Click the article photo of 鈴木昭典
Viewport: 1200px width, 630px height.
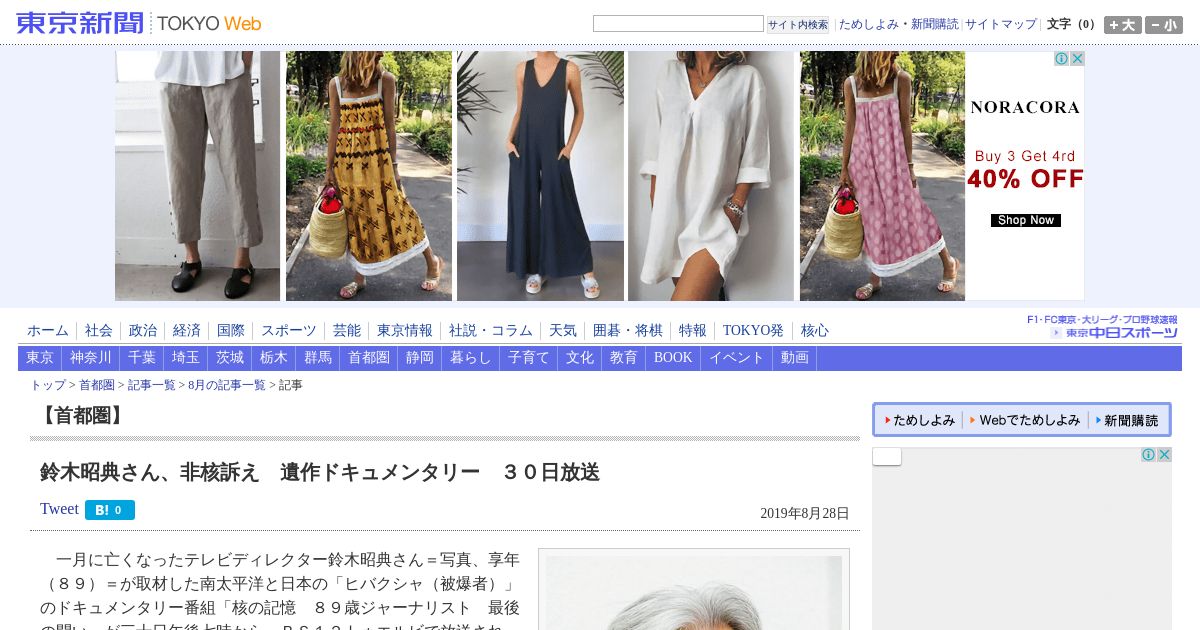(694, 592)
